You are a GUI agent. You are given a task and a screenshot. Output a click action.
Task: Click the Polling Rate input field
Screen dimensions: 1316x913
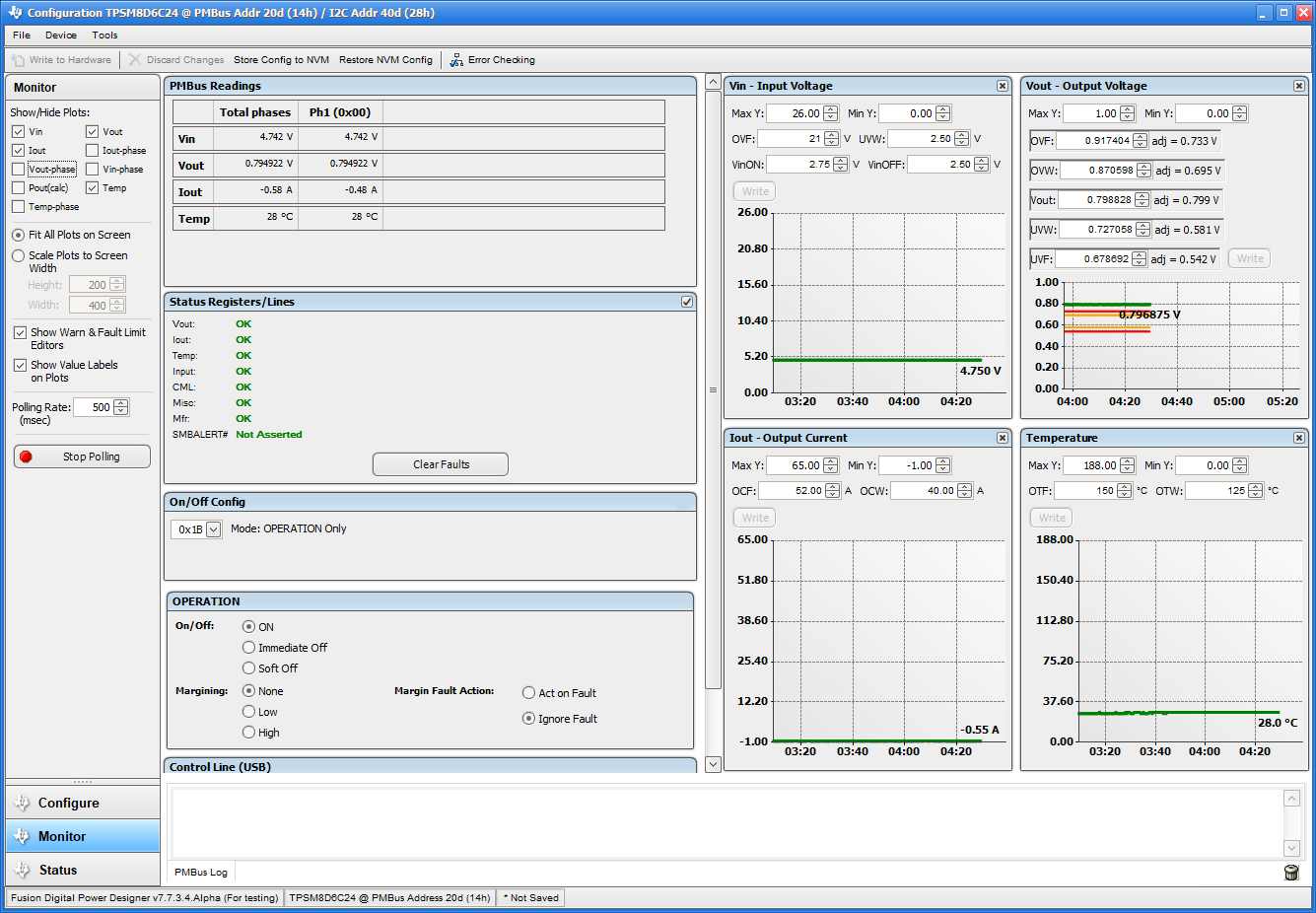95,407
